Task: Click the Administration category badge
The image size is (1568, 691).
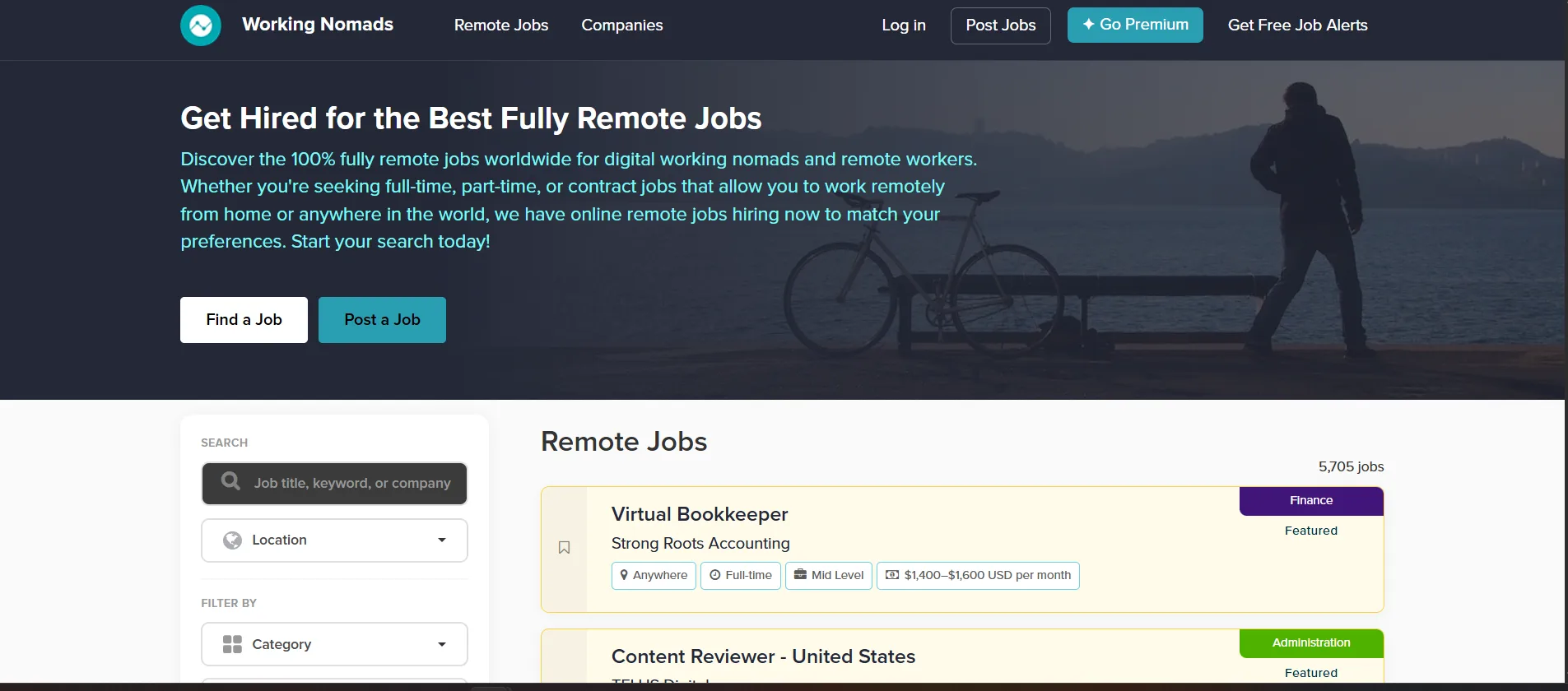Action: (x=1311, y=643)
